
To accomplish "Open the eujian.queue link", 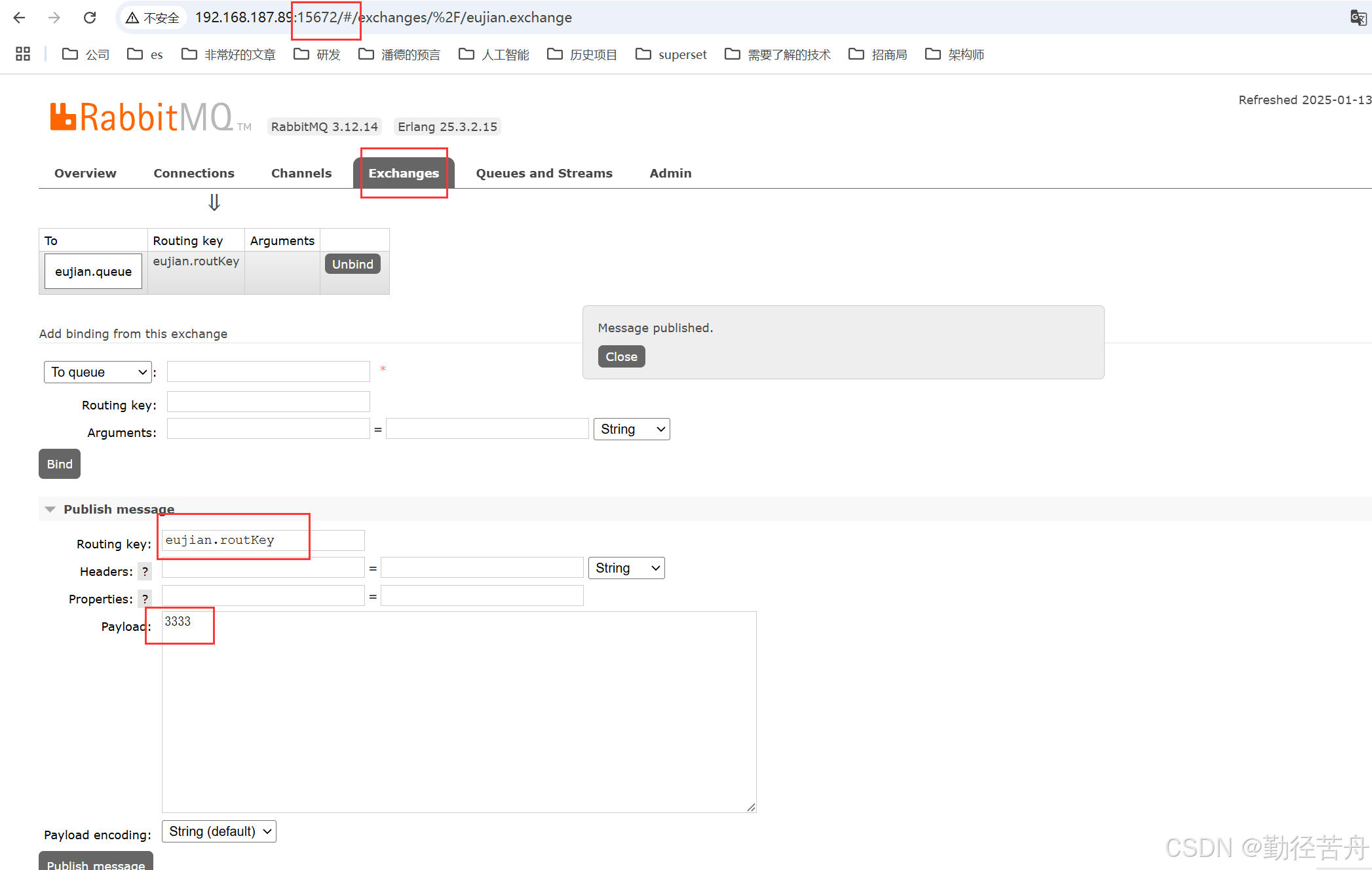I will click(x=93, y=271).
